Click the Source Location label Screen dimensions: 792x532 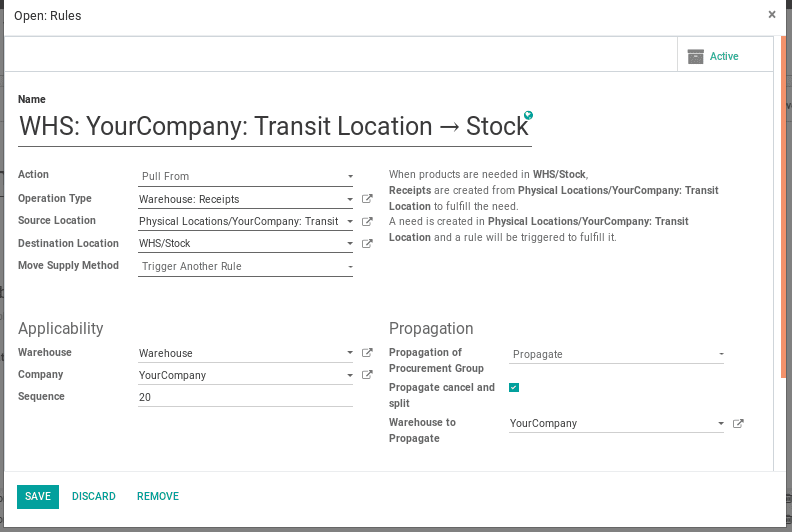click(x=57, y=220)
